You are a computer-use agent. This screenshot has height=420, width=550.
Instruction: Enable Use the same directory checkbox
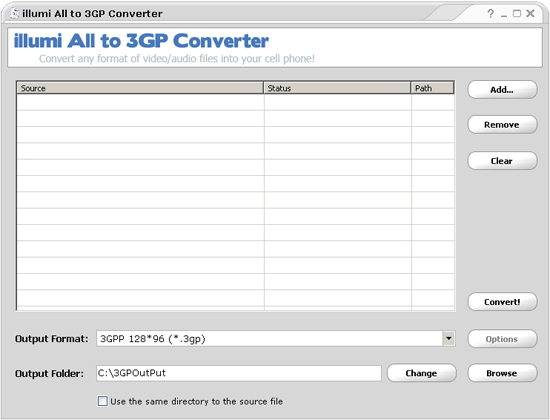coord(102,401)
